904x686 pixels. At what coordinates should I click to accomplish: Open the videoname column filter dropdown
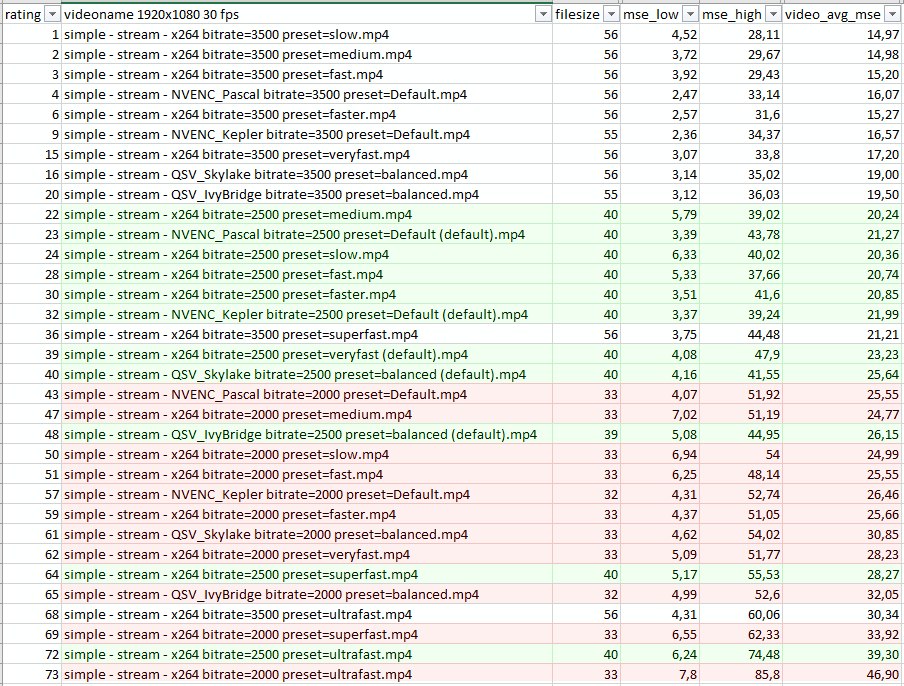point(541,15)
